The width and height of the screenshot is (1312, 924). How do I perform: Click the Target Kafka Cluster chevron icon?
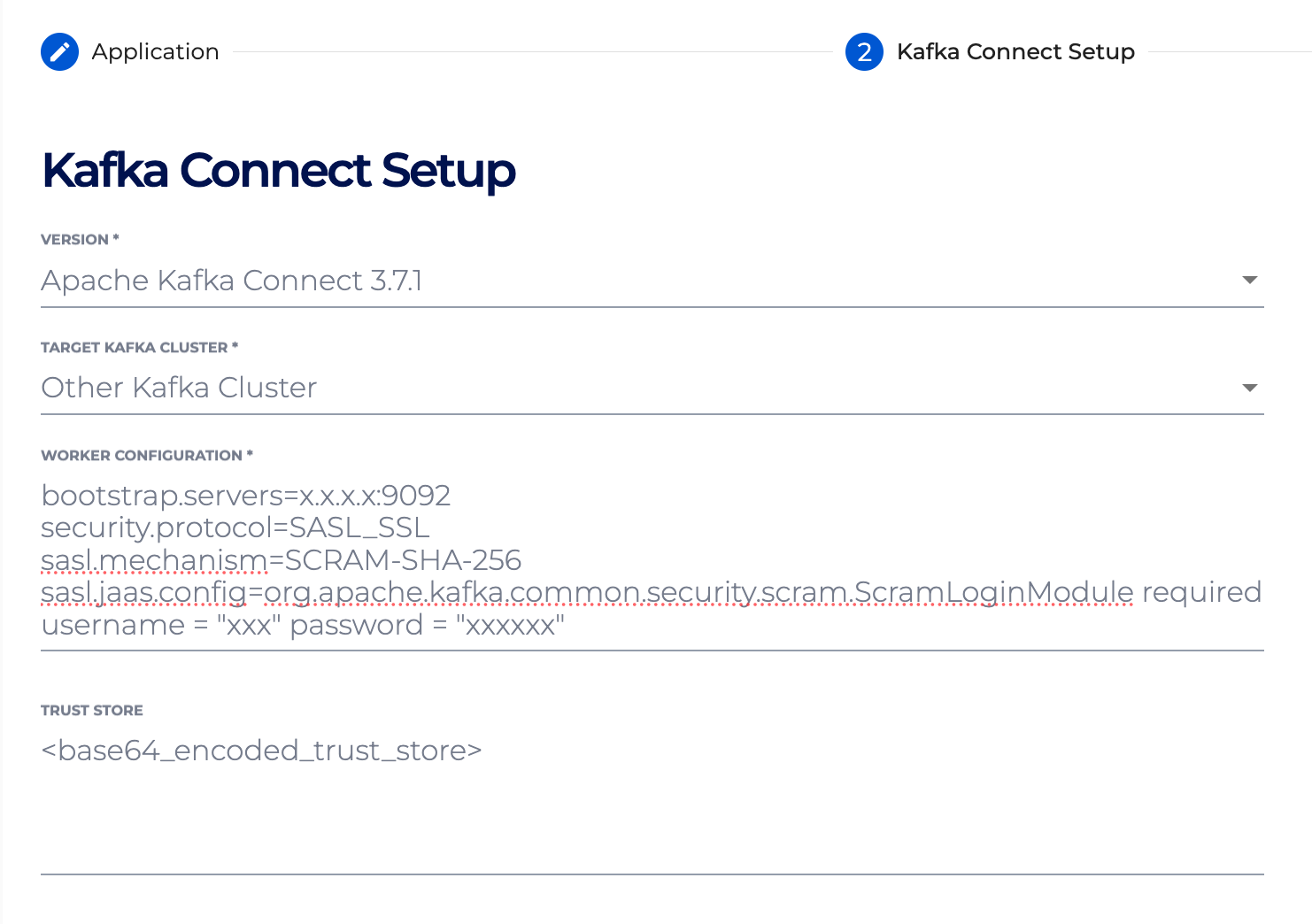click(x=1250, y=387)
